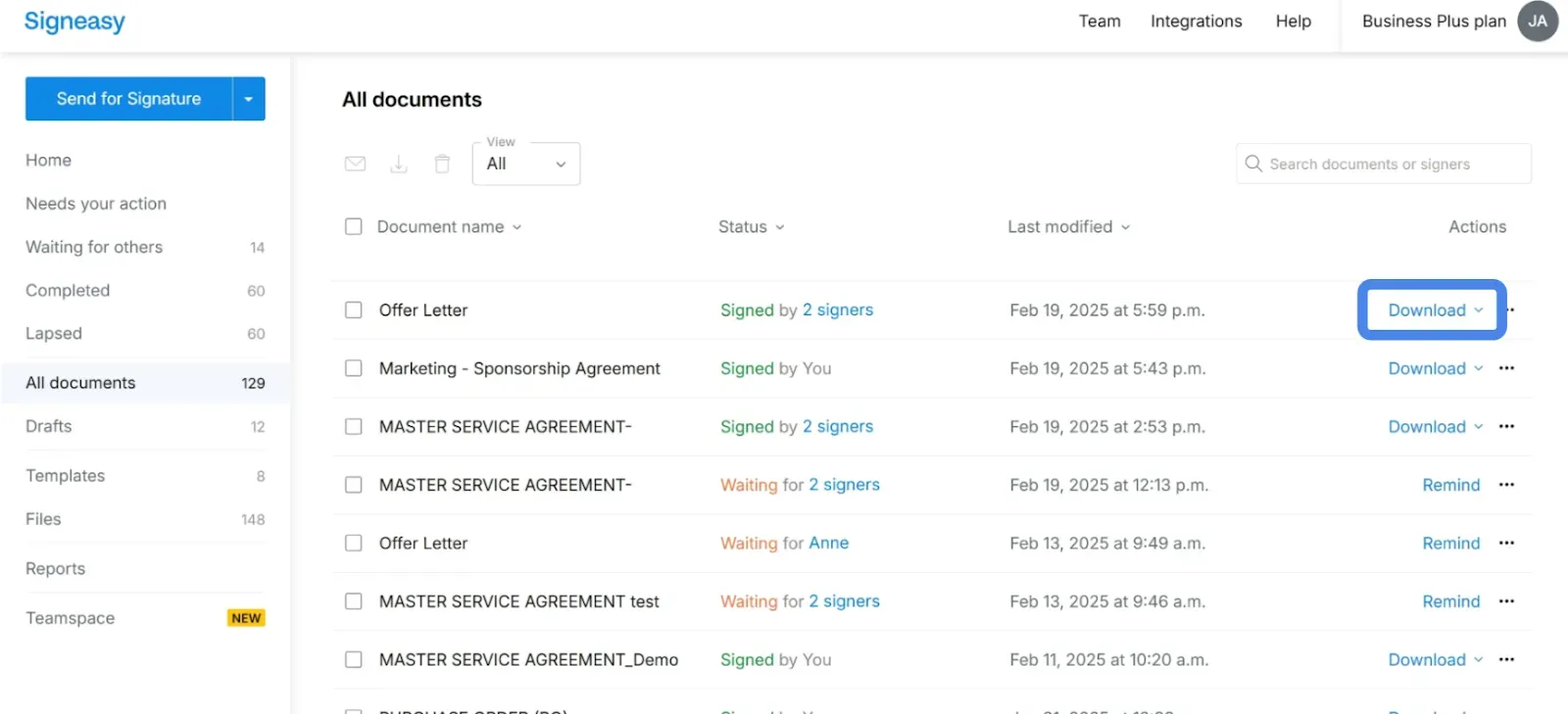Open MASTER SERVICE AGREEMENT test document
Viewport: 1568px width, 714px height.
(x=519, y=601)
